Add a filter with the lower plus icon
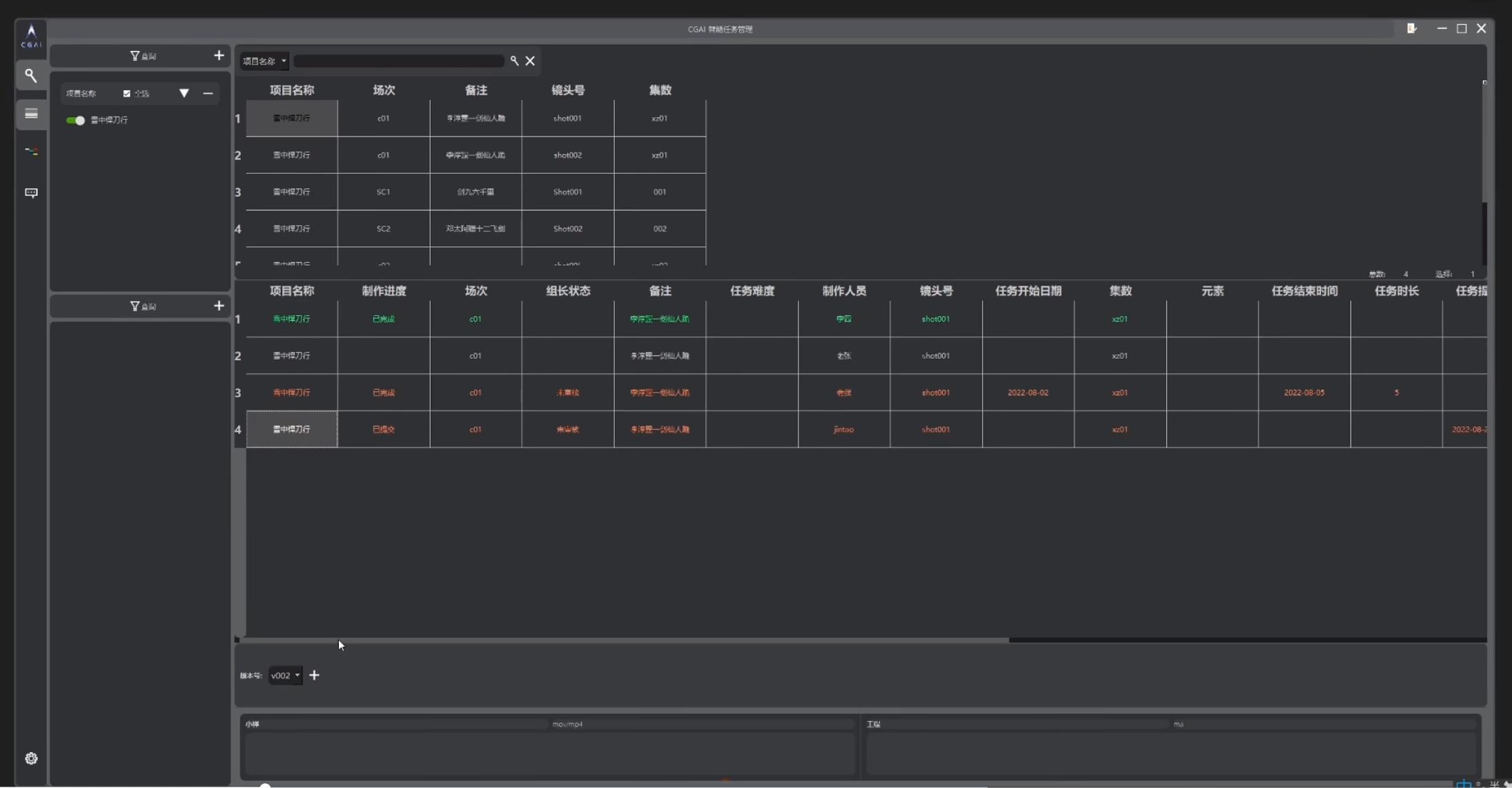Screen dimensions: 1512x788 219,306
